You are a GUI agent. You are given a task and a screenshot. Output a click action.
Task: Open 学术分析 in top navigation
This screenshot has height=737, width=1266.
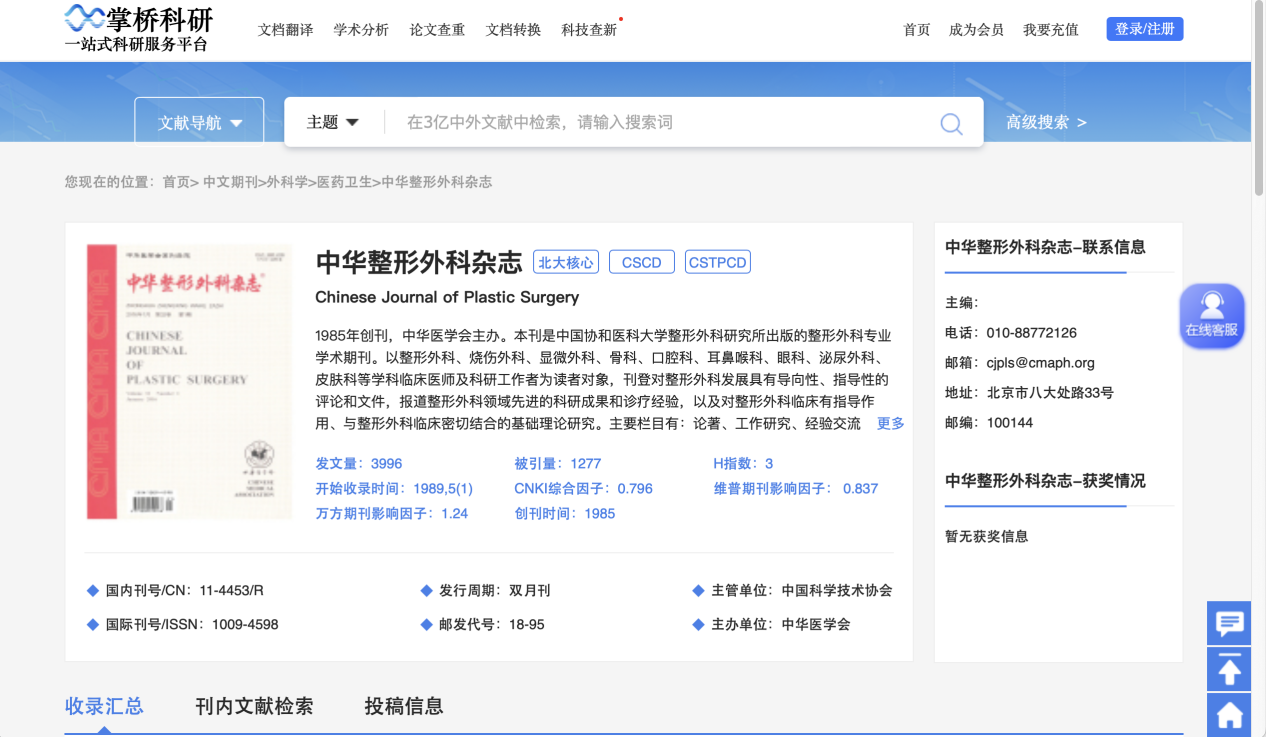[361, 30]
